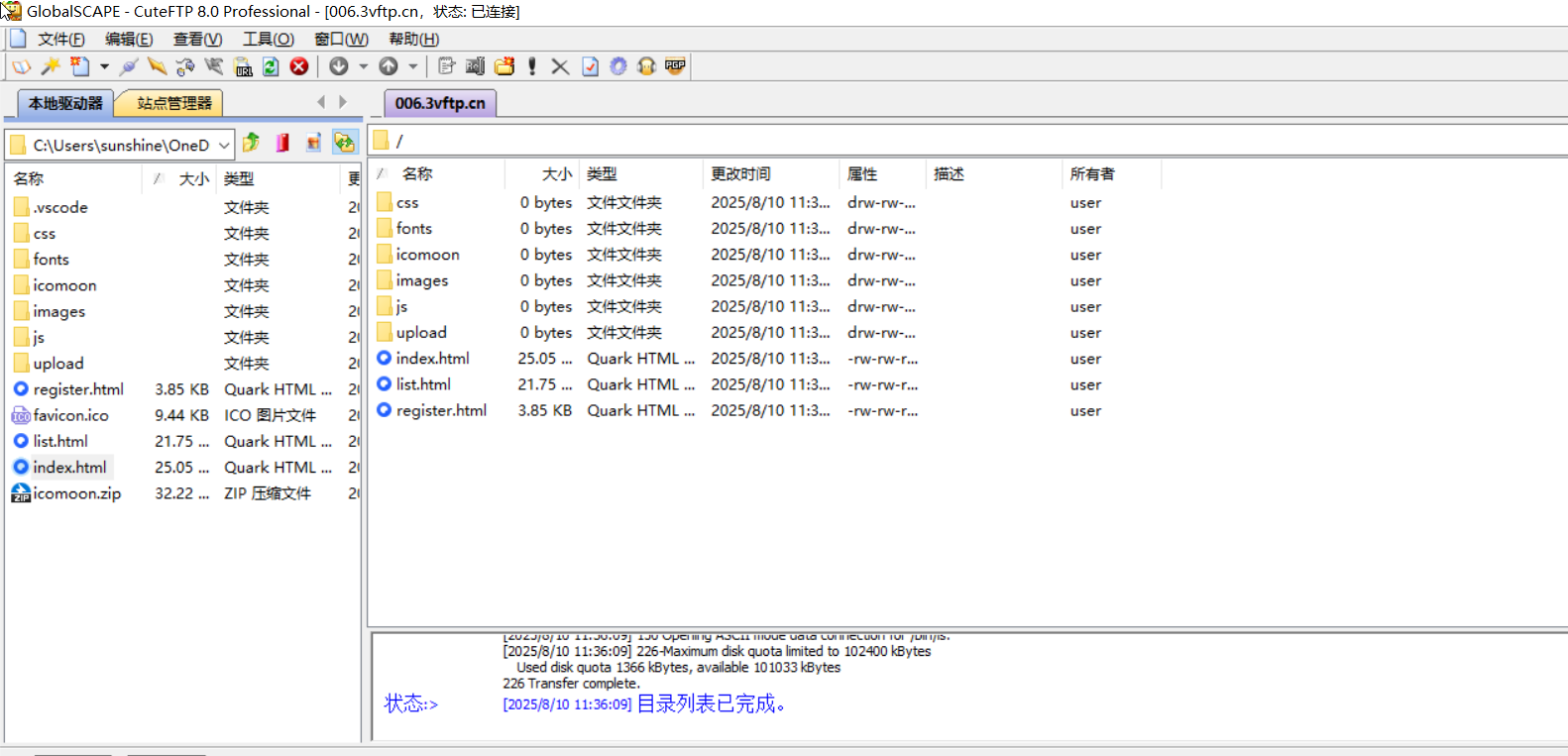The height and width of the screenshot is (756, 1568).
Task: Click the 226 Transfer complete log line
Action: [x=571, y=684]
